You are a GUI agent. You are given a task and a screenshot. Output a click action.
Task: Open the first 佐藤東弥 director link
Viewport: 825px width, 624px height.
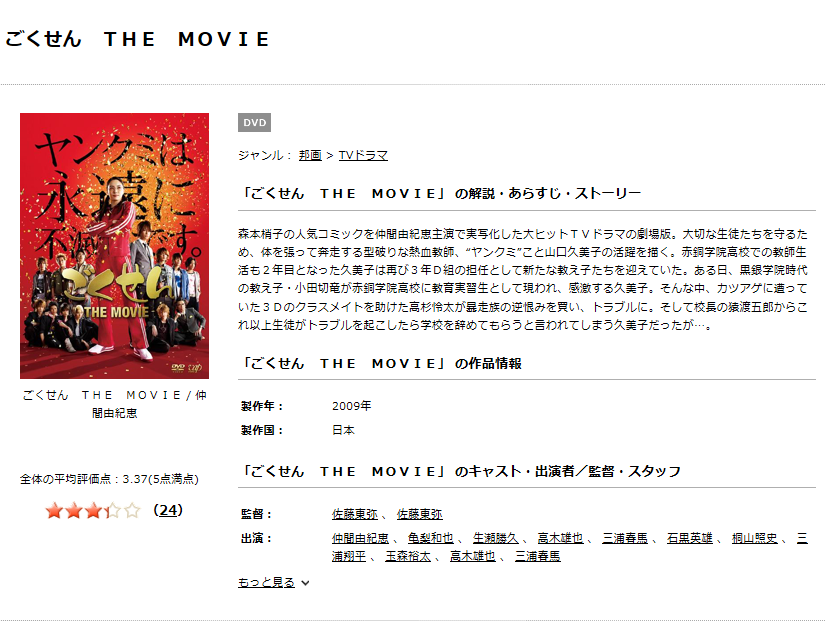(355, 514)
